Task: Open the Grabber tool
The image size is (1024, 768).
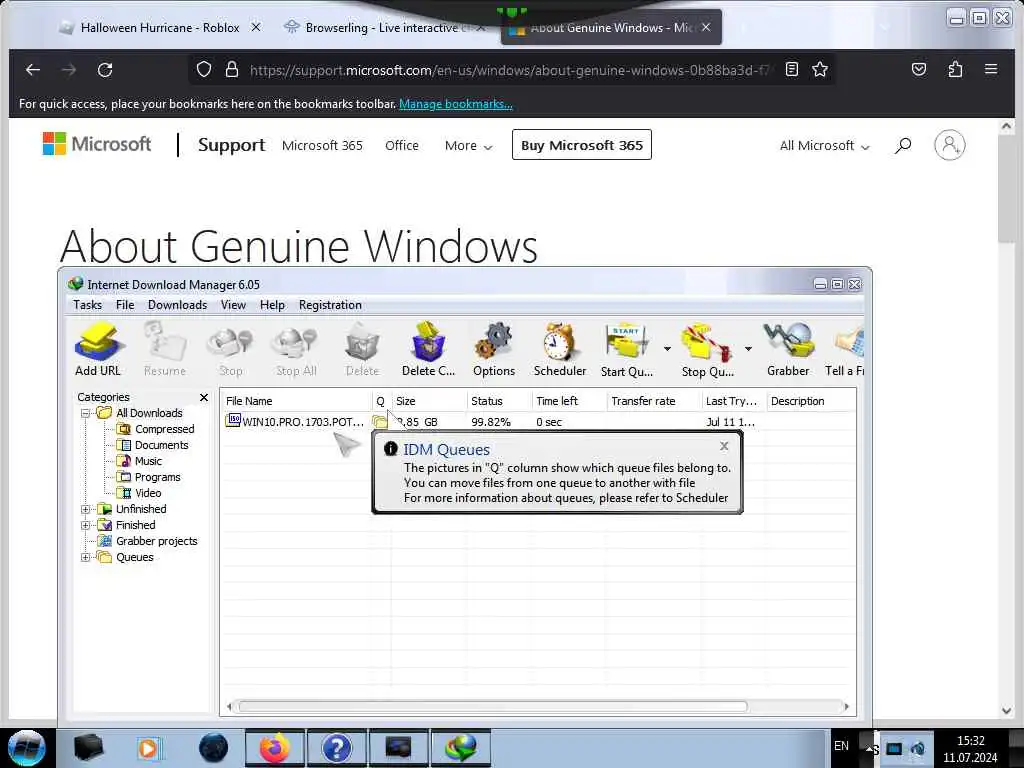Action: (788, 349)
